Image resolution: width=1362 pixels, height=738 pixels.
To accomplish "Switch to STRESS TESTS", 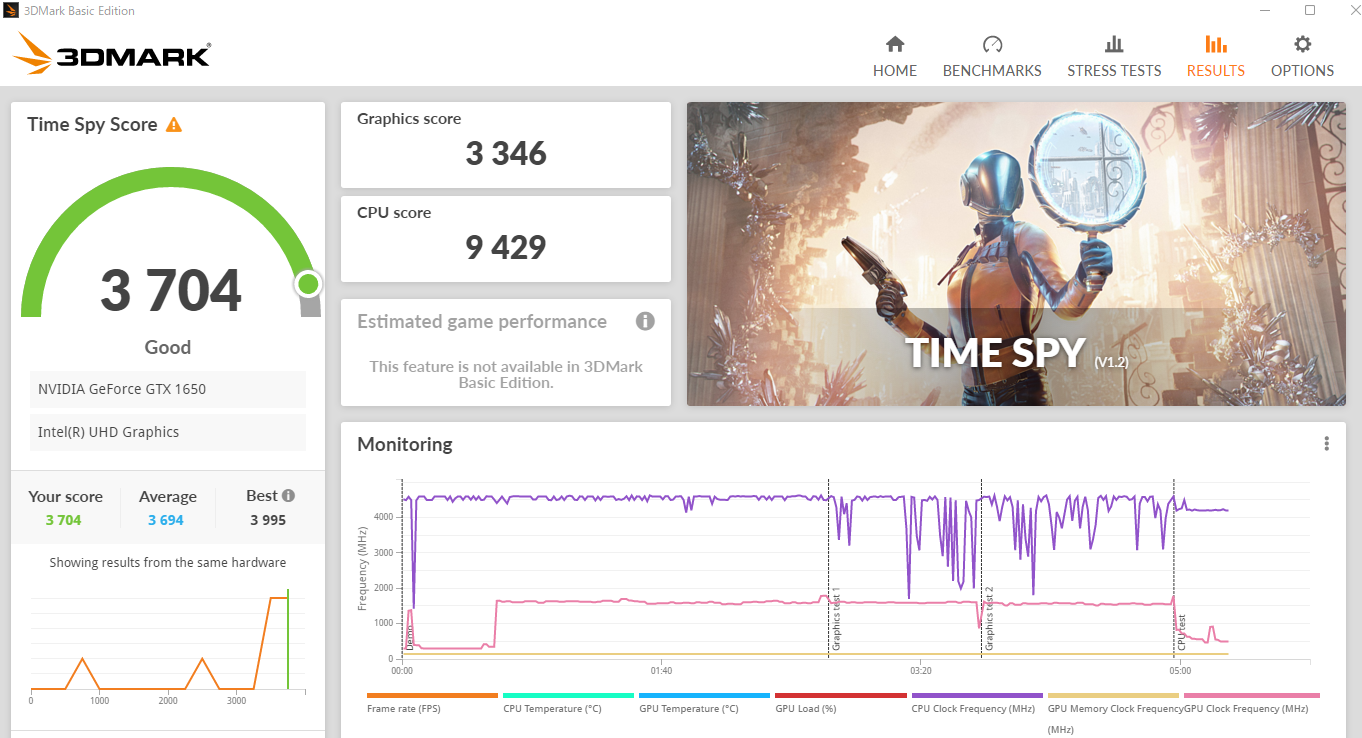I will [1114, 57].
